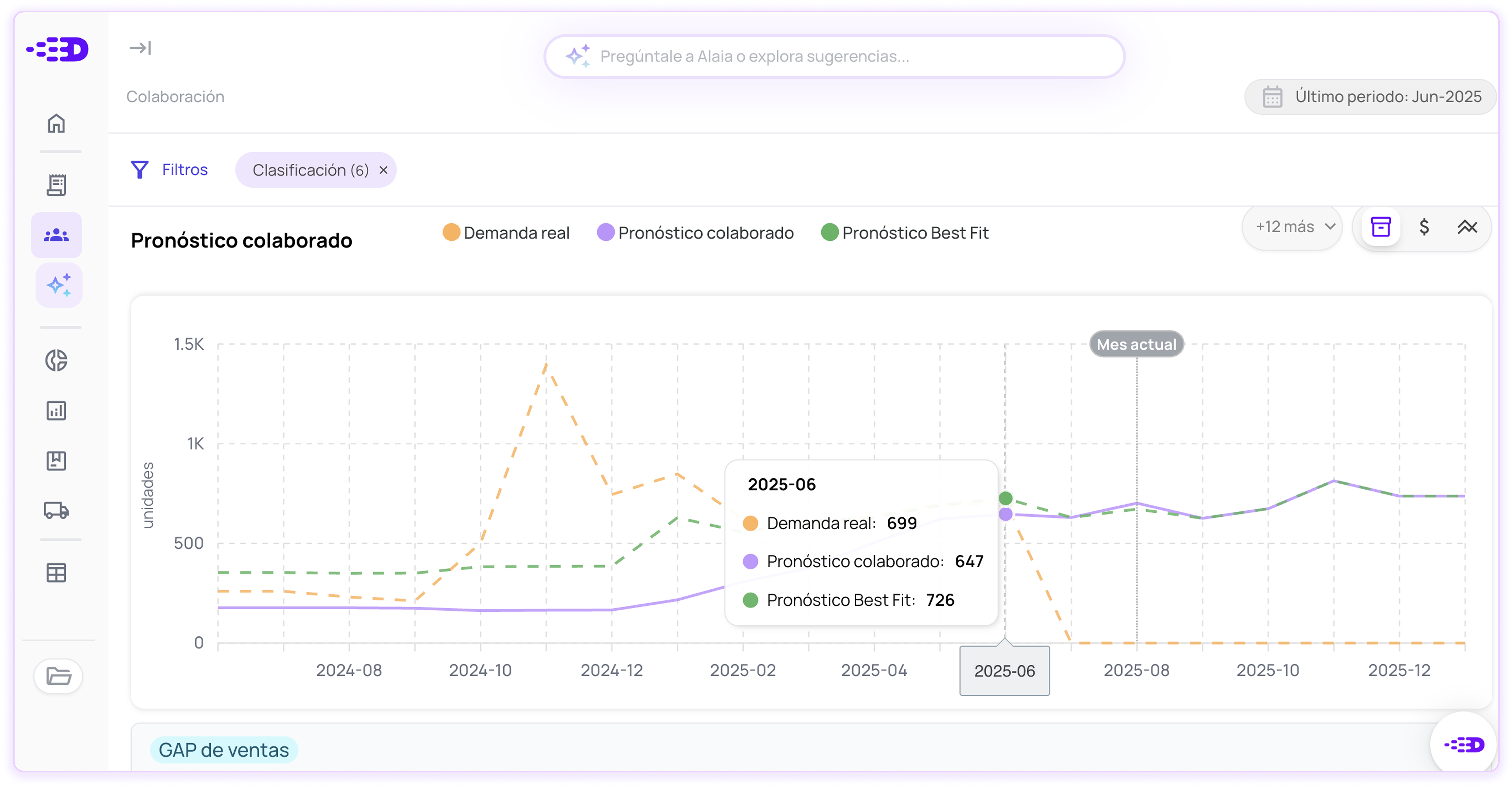Open the receipt document sidebar icon
The image size is (1512, 787).
coord(56,185)
